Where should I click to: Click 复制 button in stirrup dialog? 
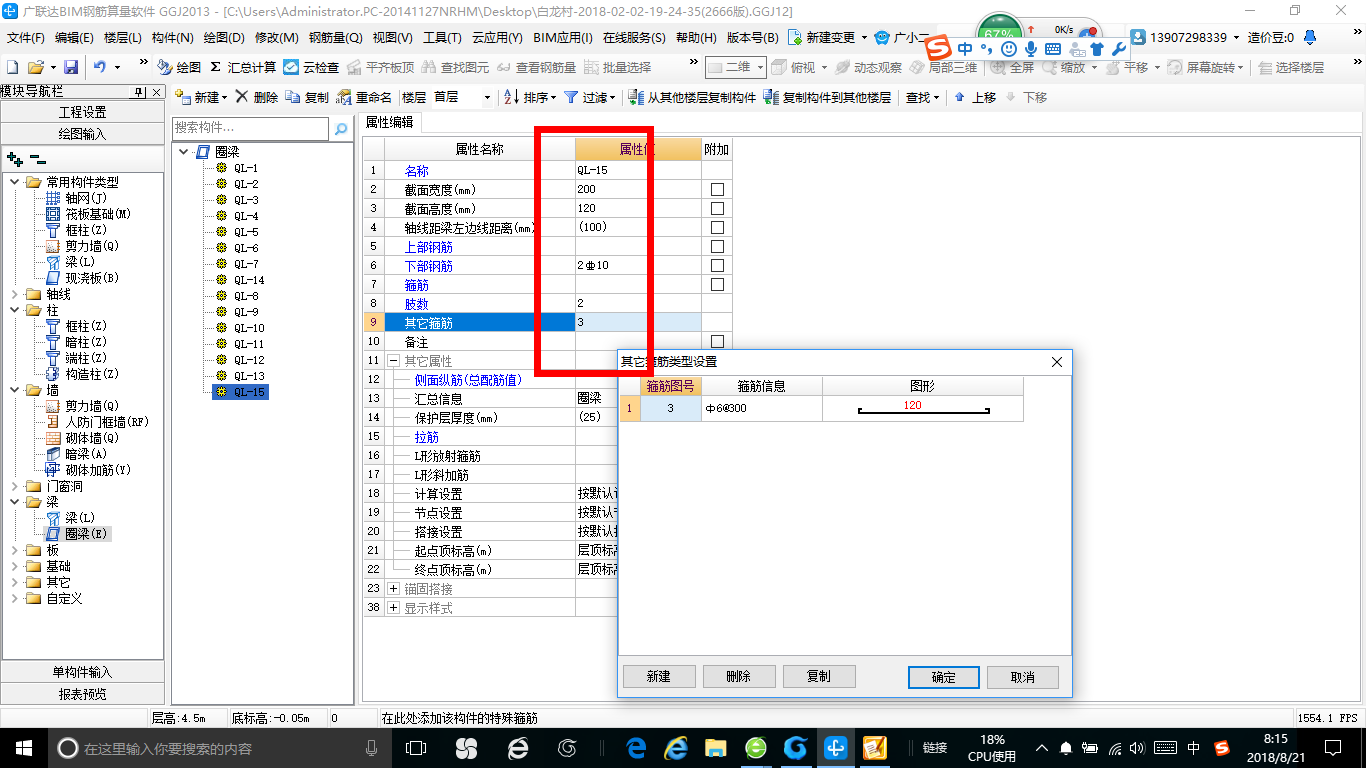tap(819, 676)
